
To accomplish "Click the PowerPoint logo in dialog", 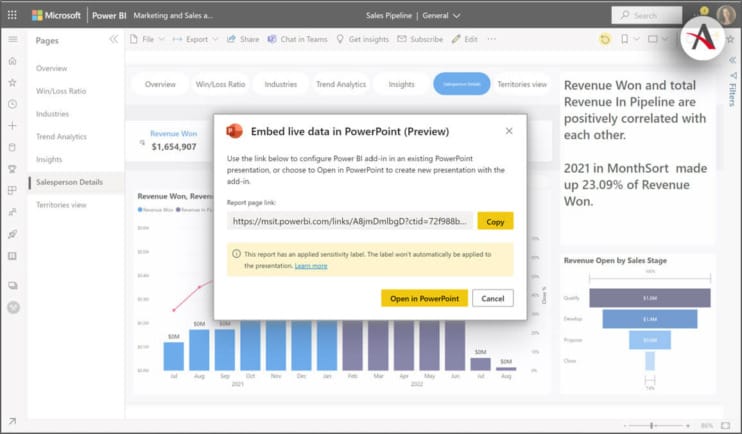I will (235, 131).
